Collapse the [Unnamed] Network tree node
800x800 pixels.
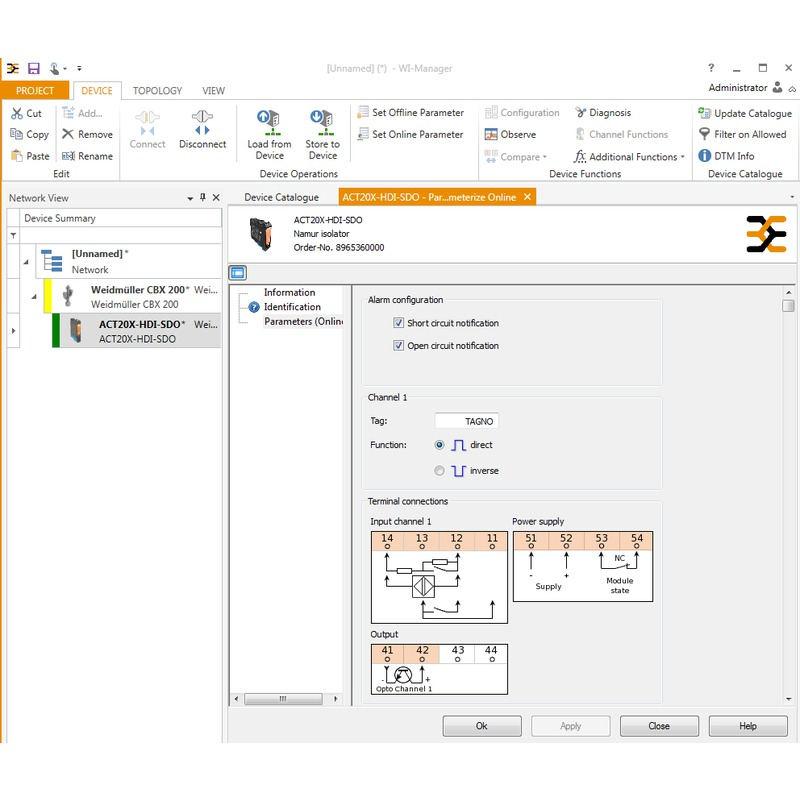(x=26, y=262)
